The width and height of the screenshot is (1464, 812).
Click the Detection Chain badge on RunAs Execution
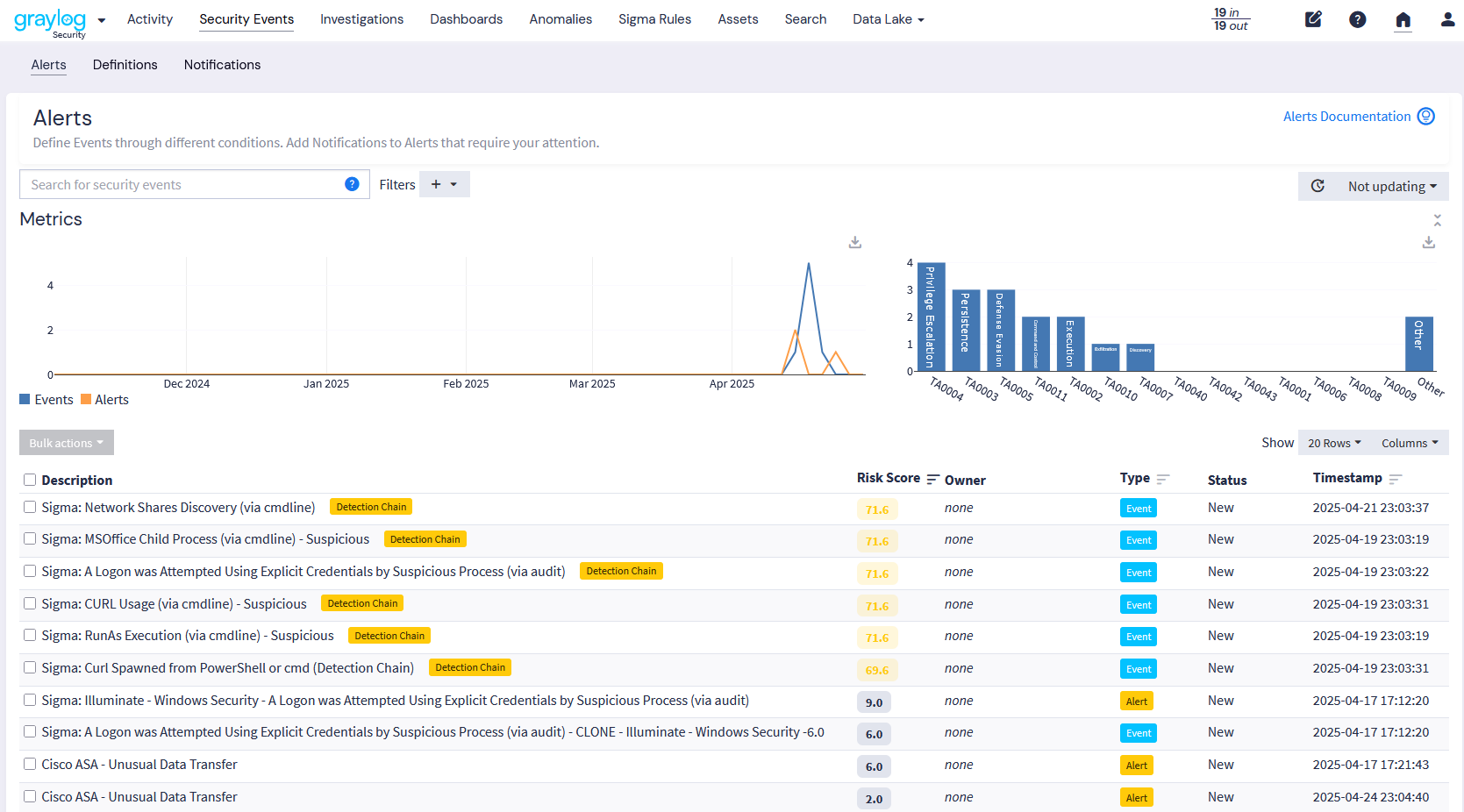(x=389, y=636)
